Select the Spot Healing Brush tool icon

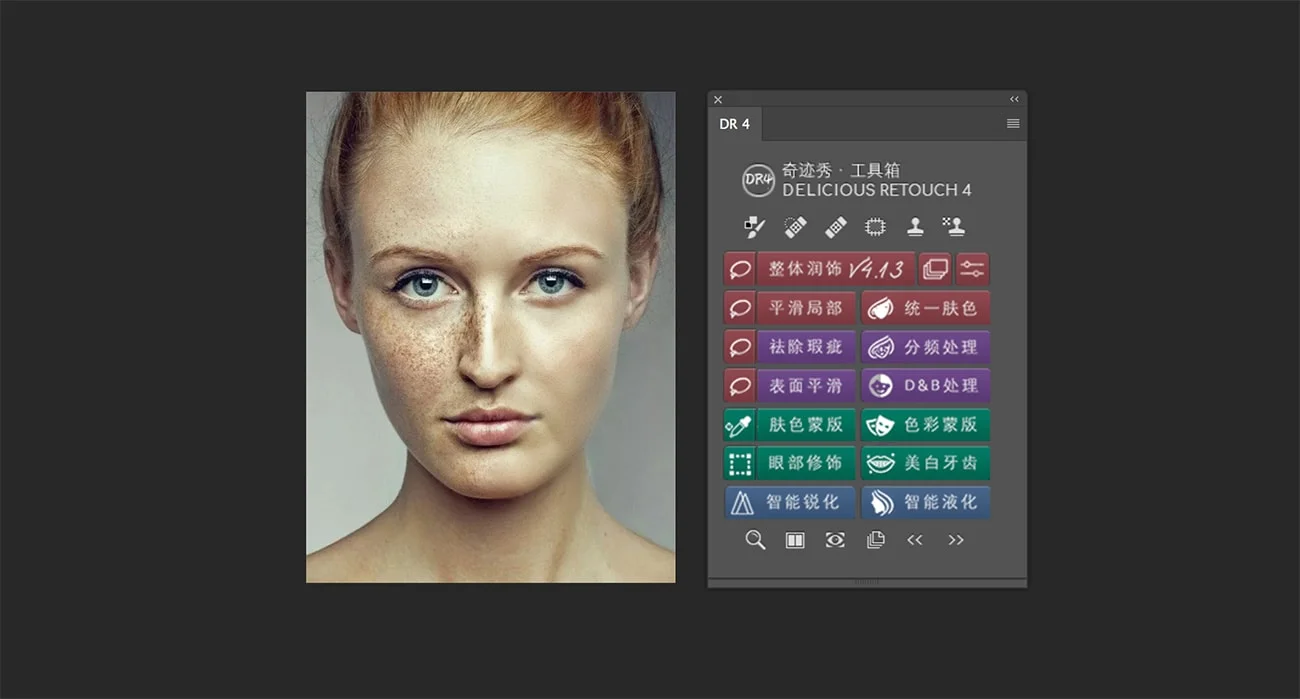794,225
